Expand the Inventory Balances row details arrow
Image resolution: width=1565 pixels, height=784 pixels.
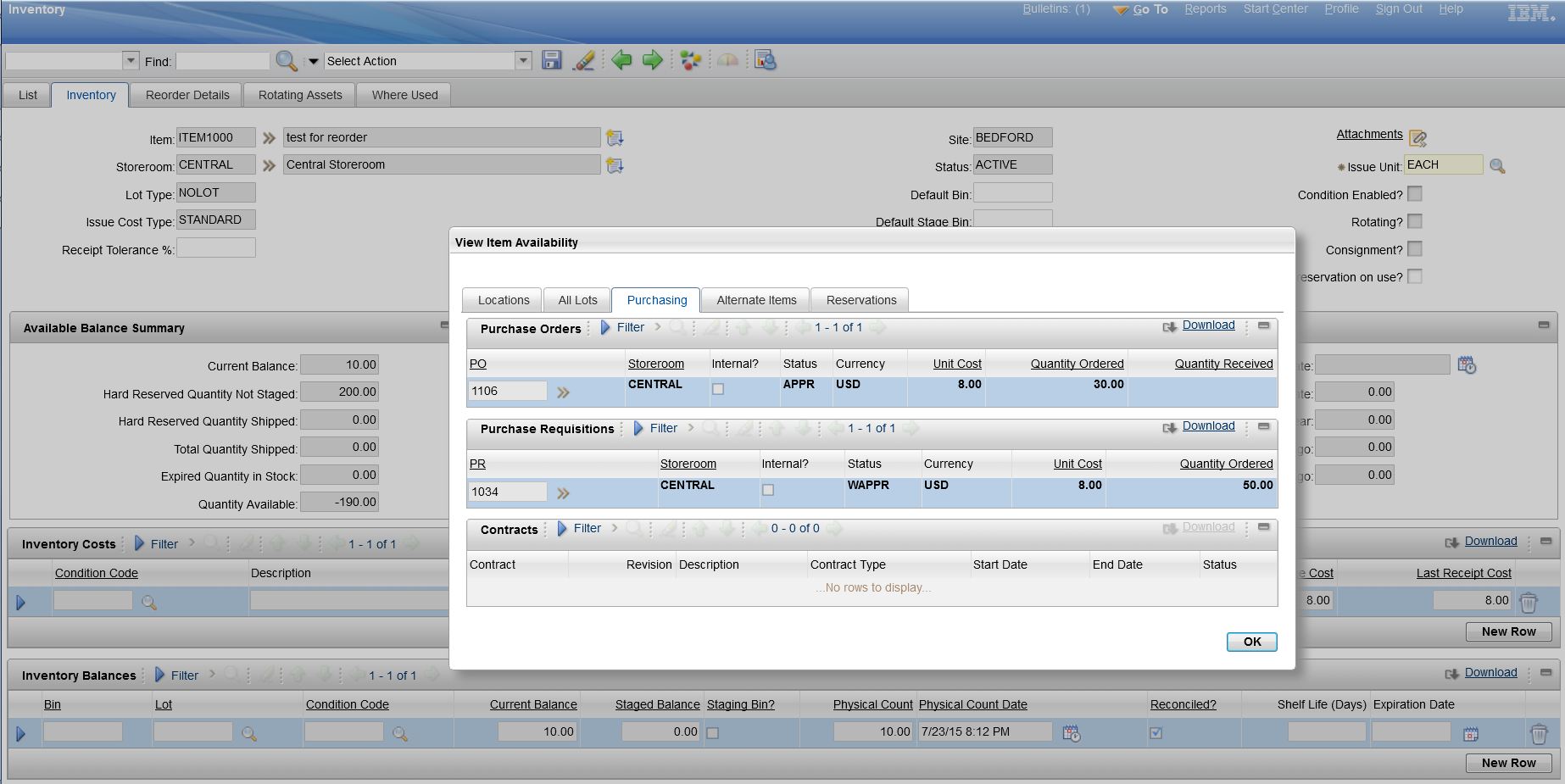(21, 733)
